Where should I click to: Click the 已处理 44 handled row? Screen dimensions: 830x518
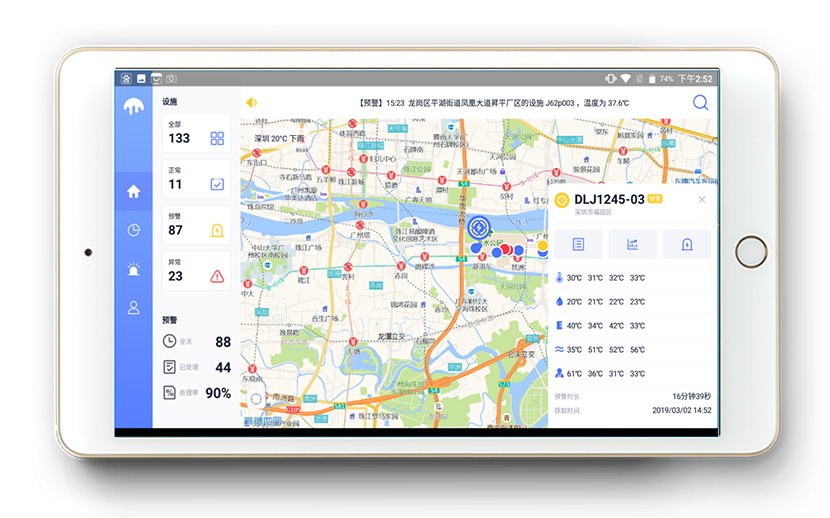pyautogui.click(x=196, y=368)
